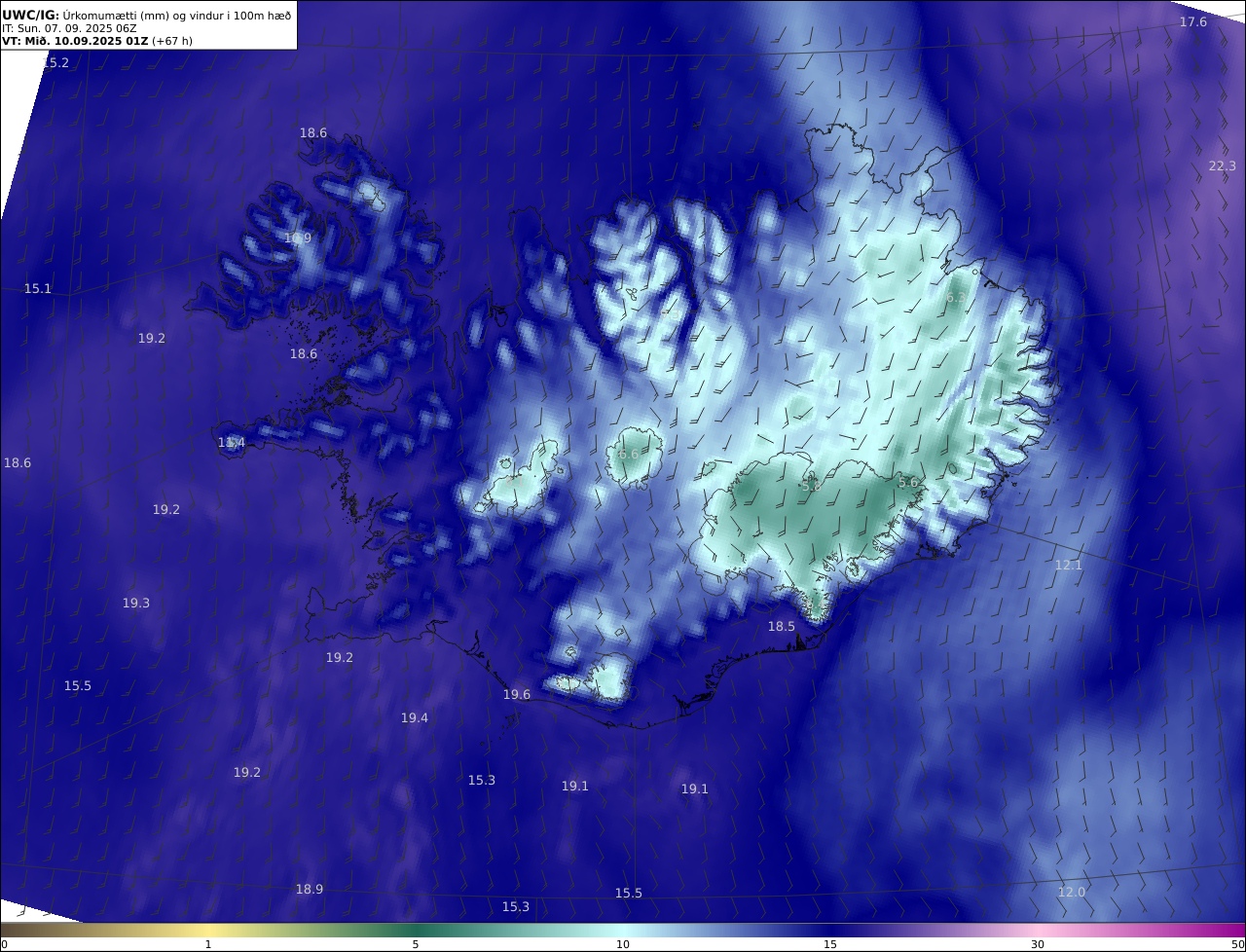Click the 12.1 value label
1246x952 pixels.
click(x=1069, y=565)
